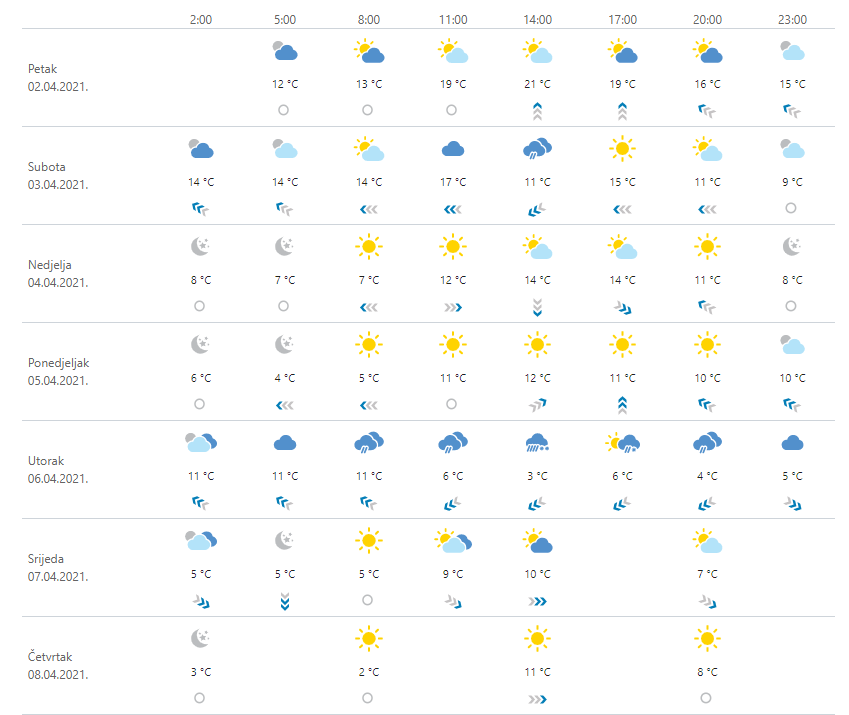The height and width of the screenshot is (715, 849).
Task: Click the Nedjelja 2:00 moon icon
Action: coord(200,248)
